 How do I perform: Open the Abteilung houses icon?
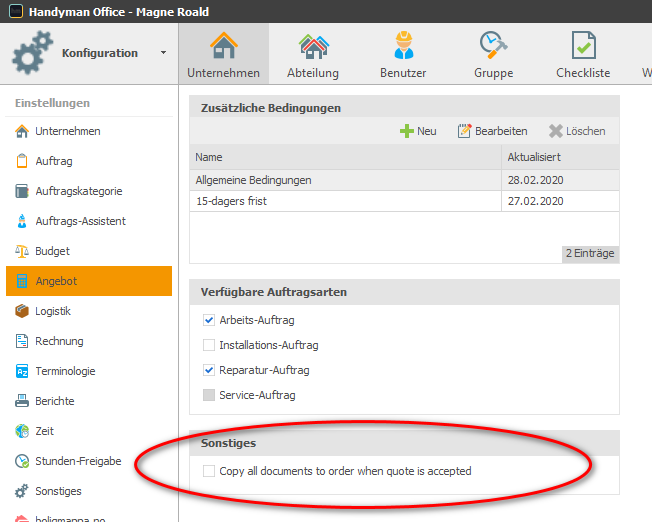tap(313, 46)
